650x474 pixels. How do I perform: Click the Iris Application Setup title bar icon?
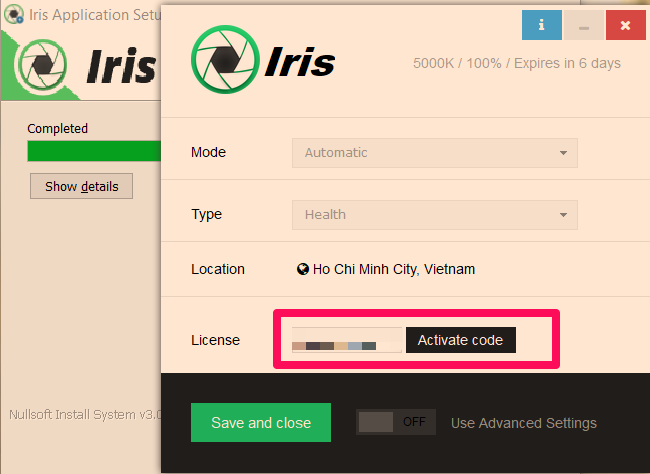click(15, 15)
